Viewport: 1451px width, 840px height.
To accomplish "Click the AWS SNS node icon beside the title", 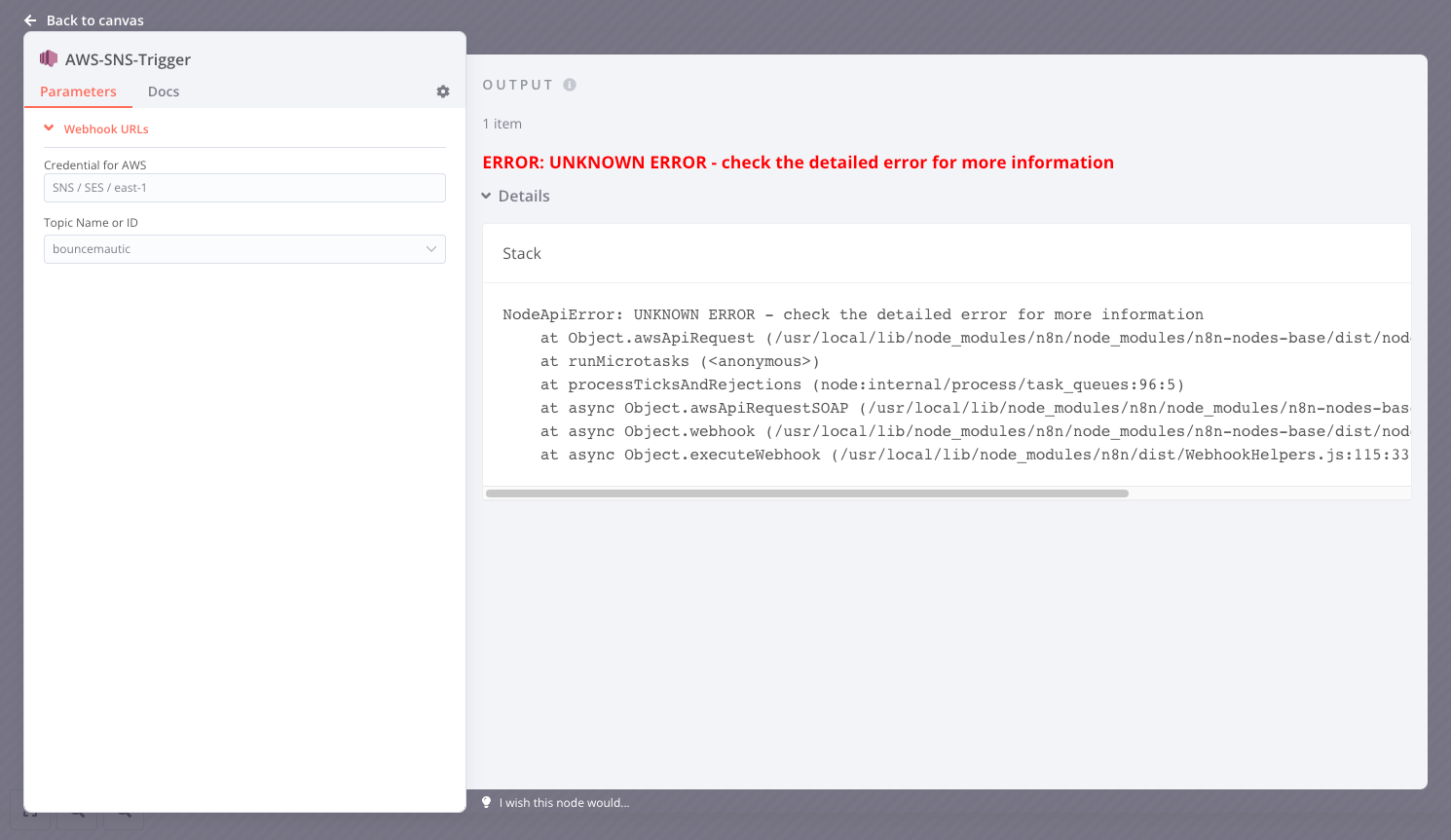I will coord(49,58).
